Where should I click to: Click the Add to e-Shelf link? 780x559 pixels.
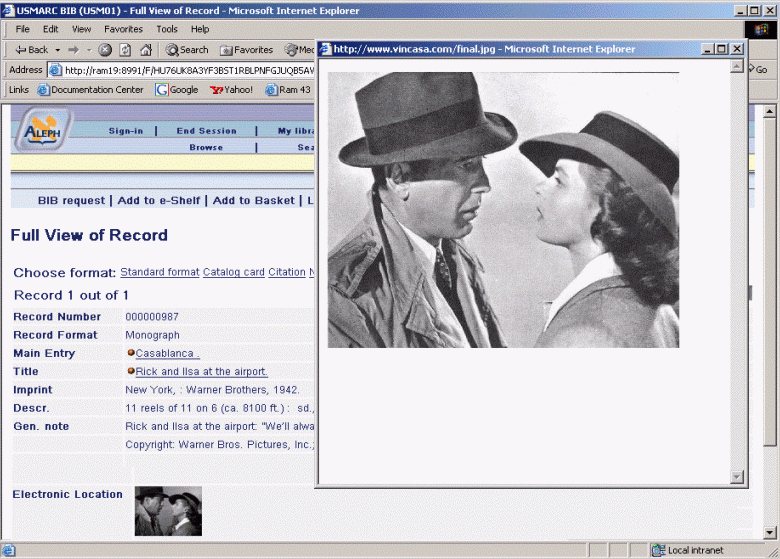160,201
